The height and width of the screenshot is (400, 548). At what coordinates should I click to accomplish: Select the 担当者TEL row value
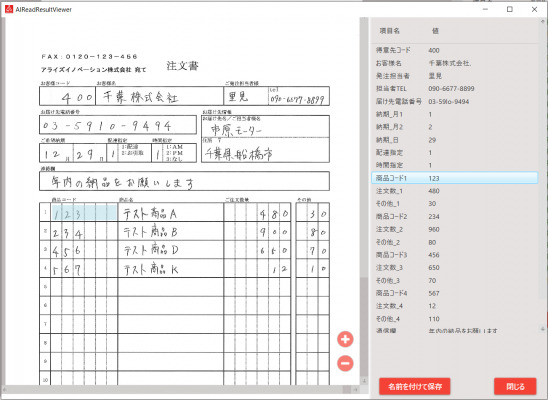(x=451, y=89)
